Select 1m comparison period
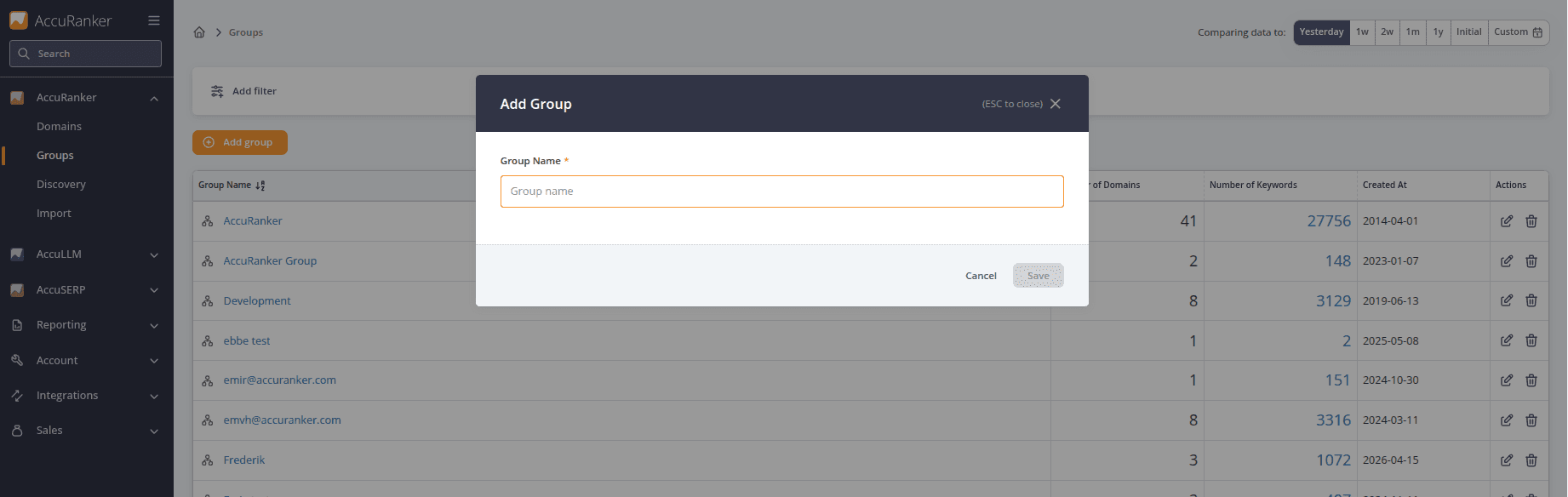1568x497 pixels. (1413, 32)
